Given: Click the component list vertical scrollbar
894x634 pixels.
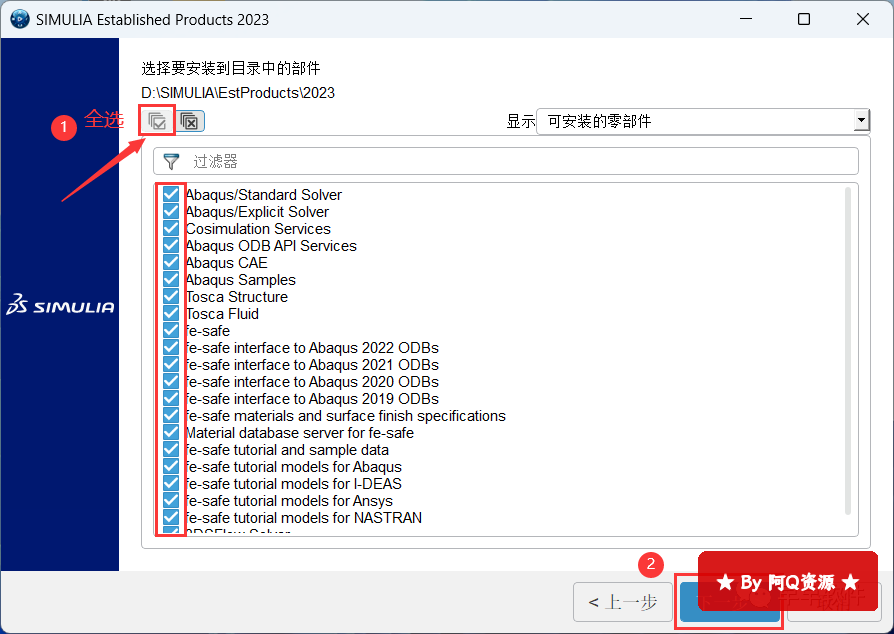Looking at the screenshot, I should [x=849, y=350].
